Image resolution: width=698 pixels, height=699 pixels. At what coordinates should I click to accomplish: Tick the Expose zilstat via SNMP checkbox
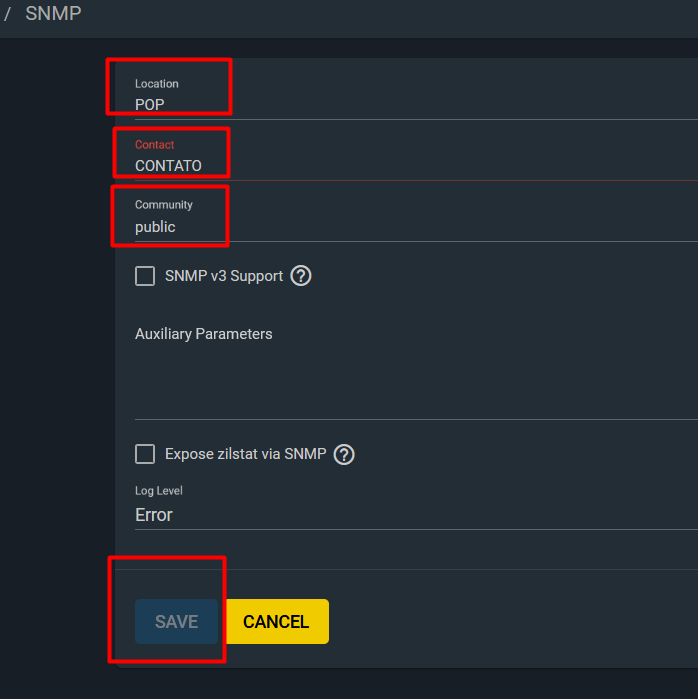[x=145, y=454]
